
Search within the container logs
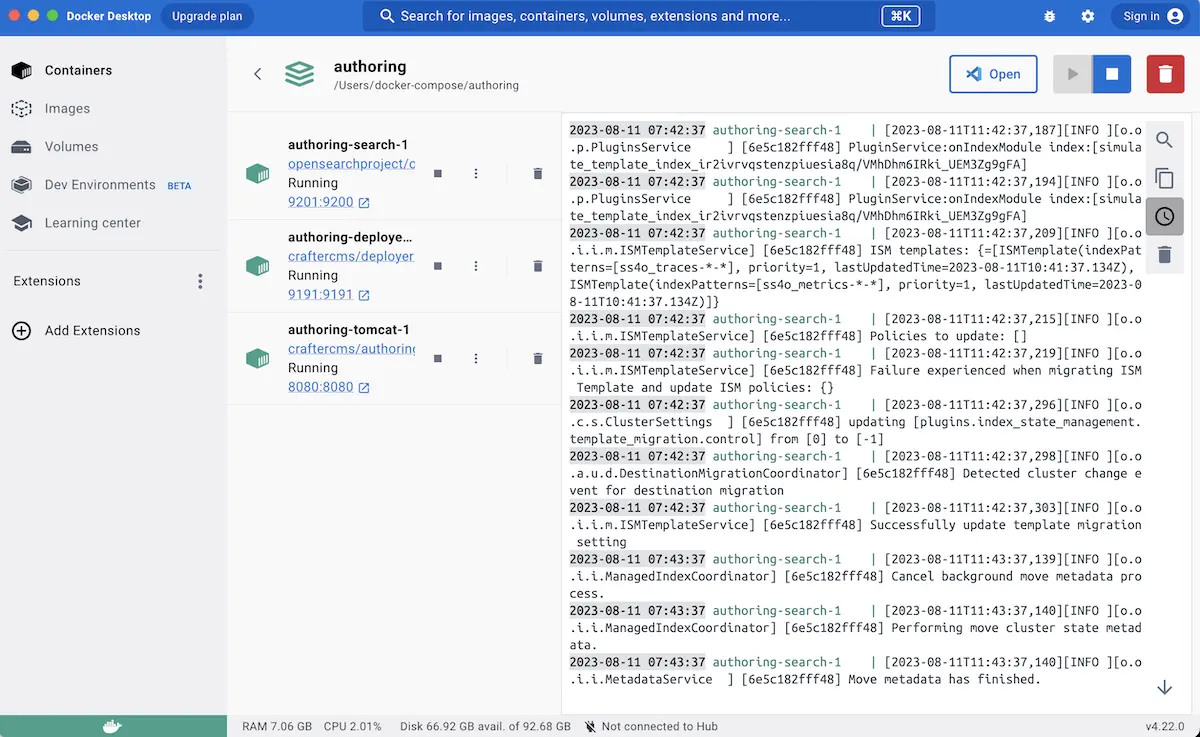[1164, 140]
